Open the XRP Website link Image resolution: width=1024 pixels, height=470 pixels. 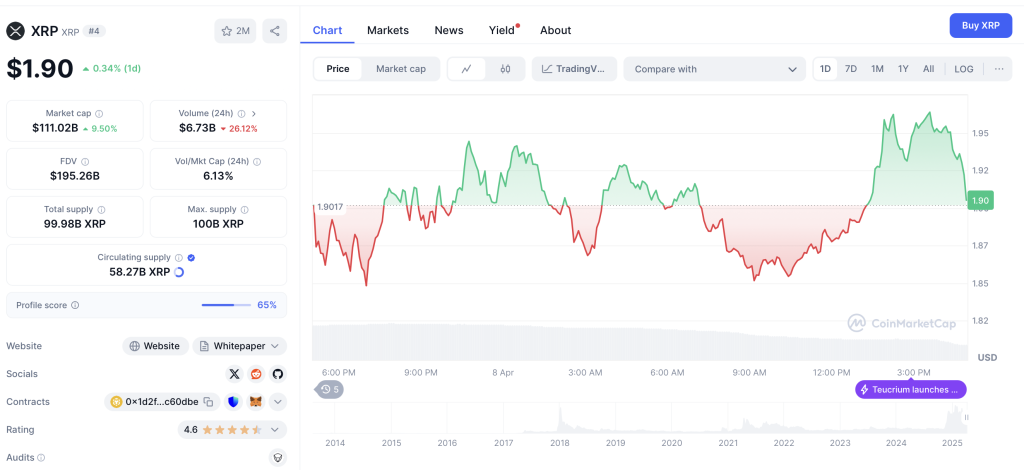click(x=155, y=346)
